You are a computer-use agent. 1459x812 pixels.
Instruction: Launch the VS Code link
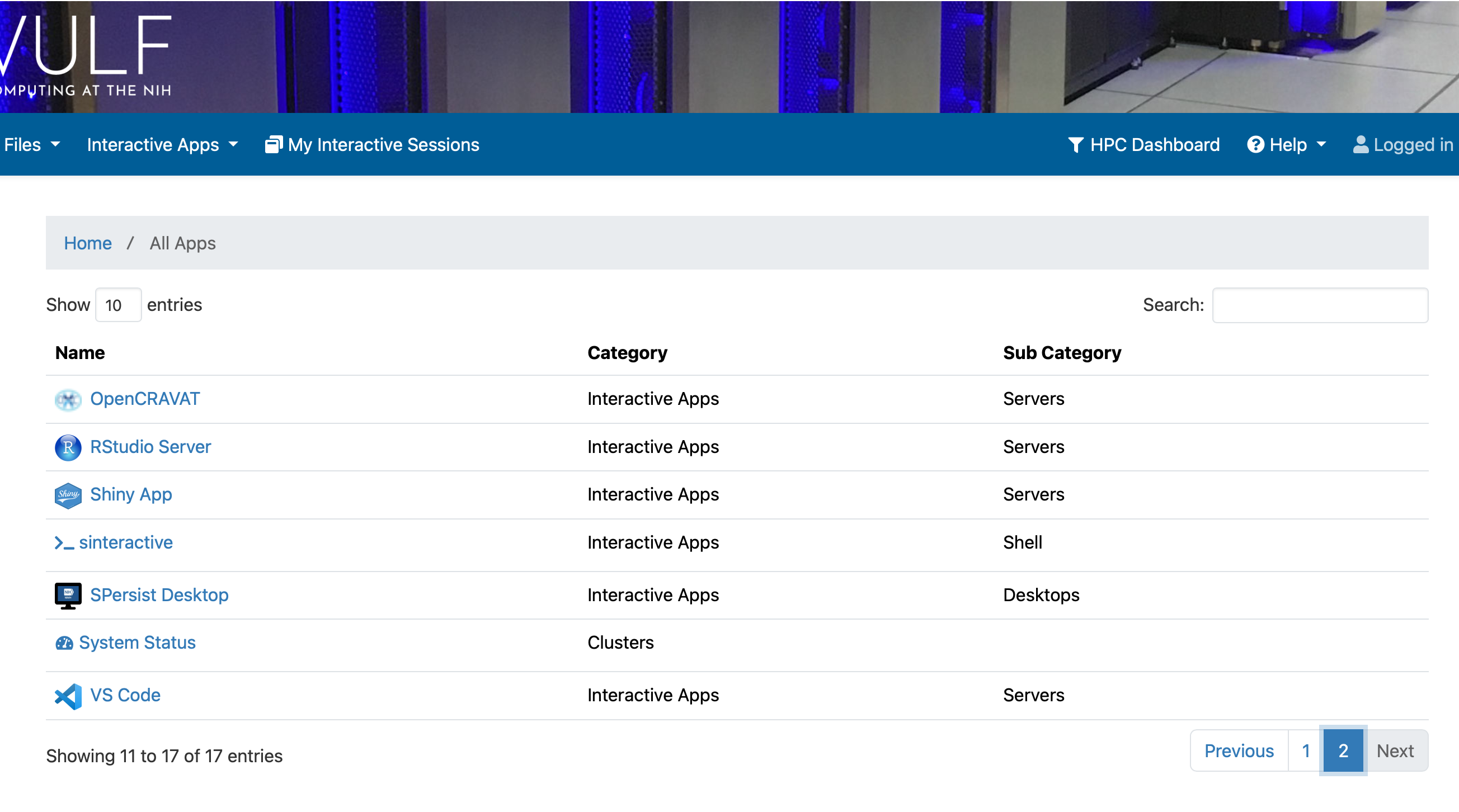click(126, 695)
